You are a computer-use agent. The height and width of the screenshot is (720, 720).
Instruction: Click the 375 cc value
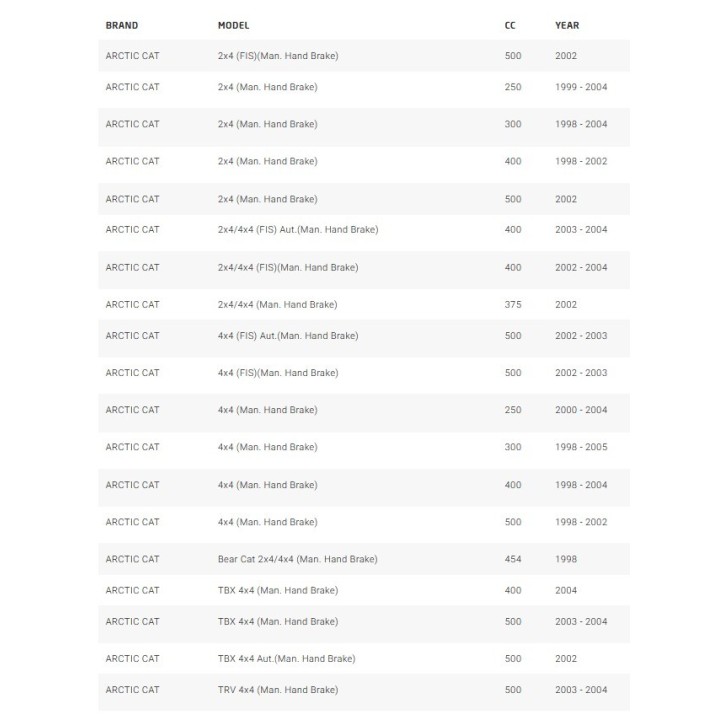click(x=513, y=304)
